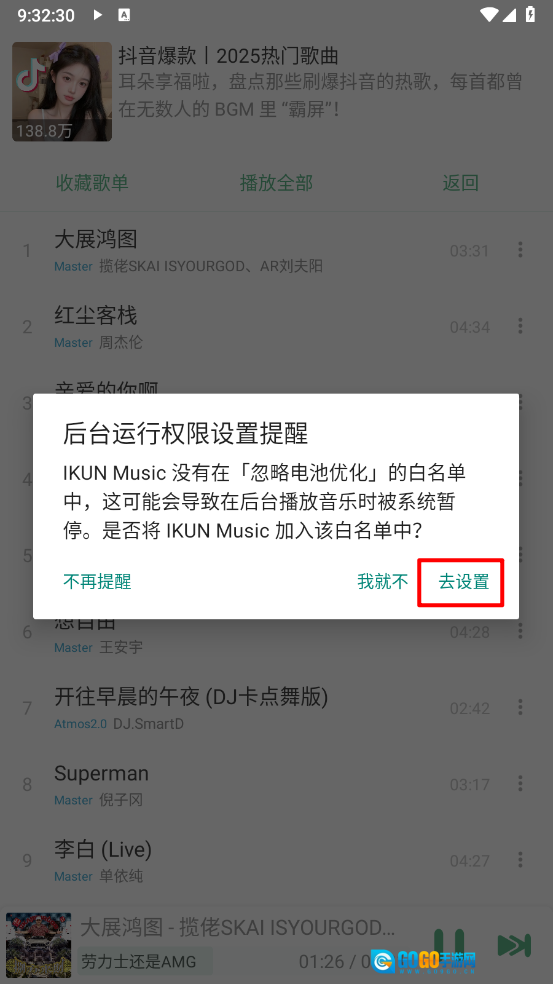Tap 播放全部 to play all
Image resolution: width=553 pixels, height=984 pixels.
pyautogui.click(x=276, y=183)
